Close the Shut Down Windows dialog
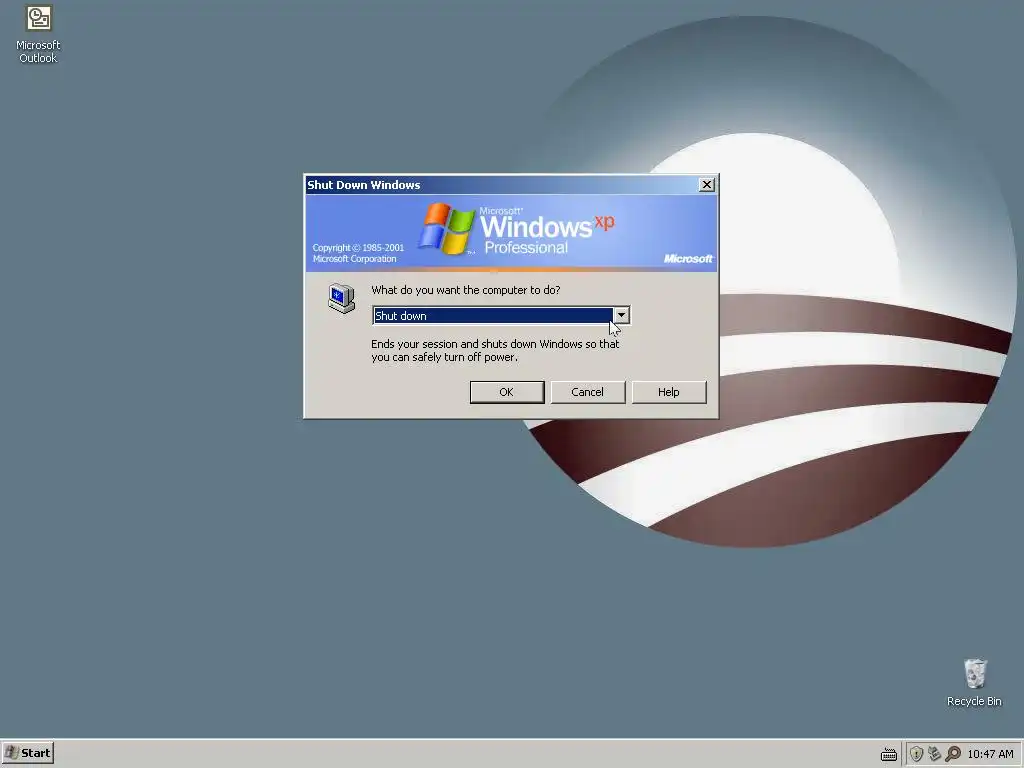This screenshot has width=1024, height=768. pyautogui.click(x=707, y=185)
